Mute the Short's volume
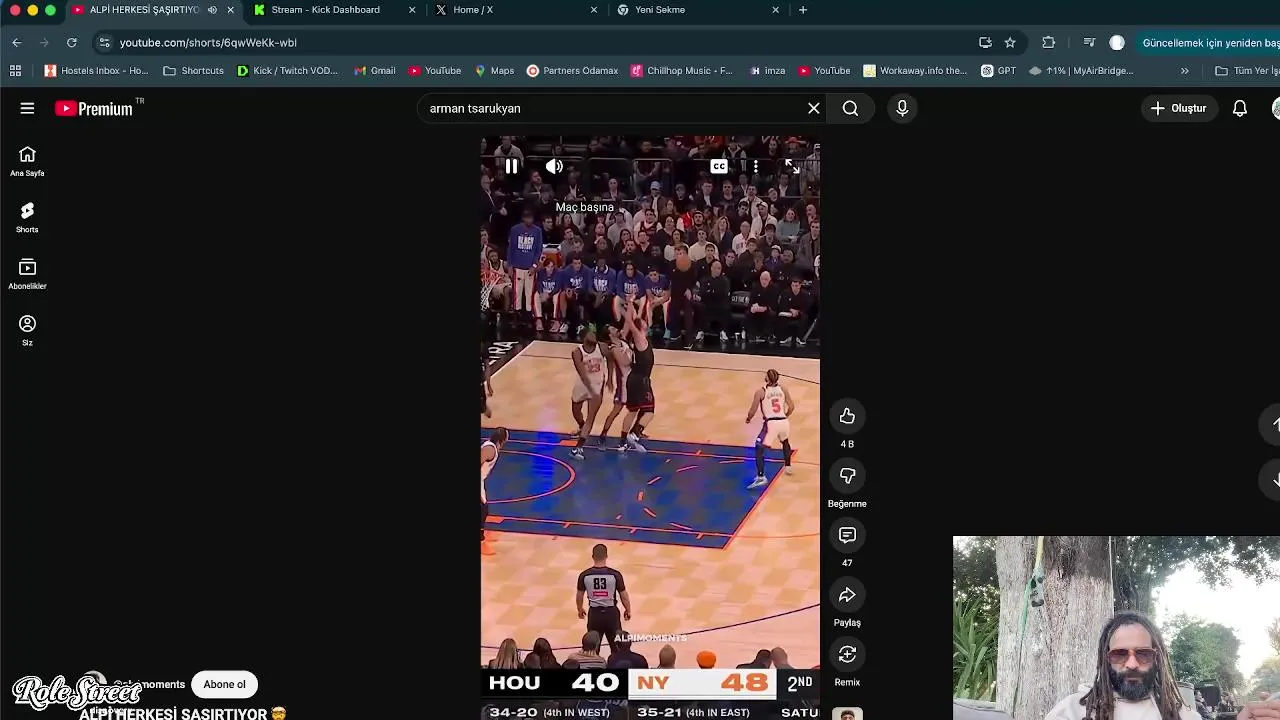The height and width of the screenshot is (720, 1280). click(x=554, y=166)
